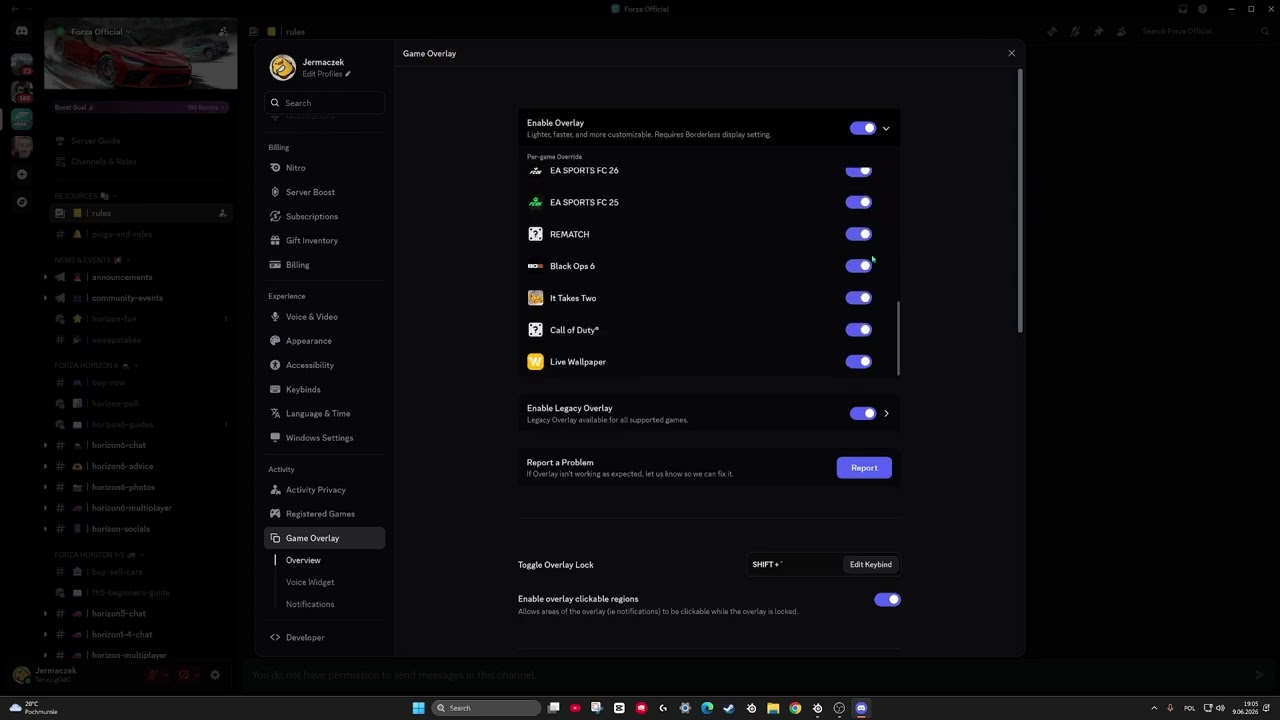
Task: Open Developer settings
Action: coord(324,637)
